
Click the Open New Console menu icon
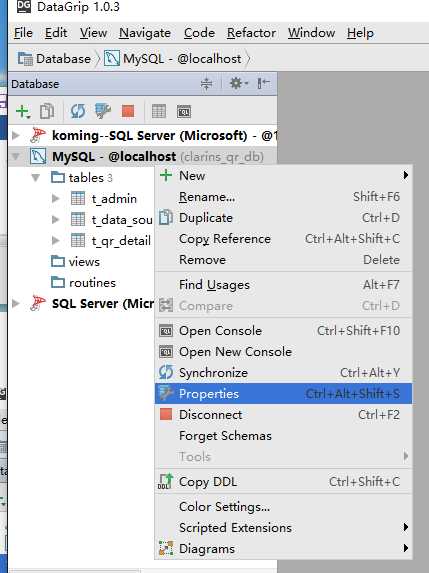click(166, 352)
